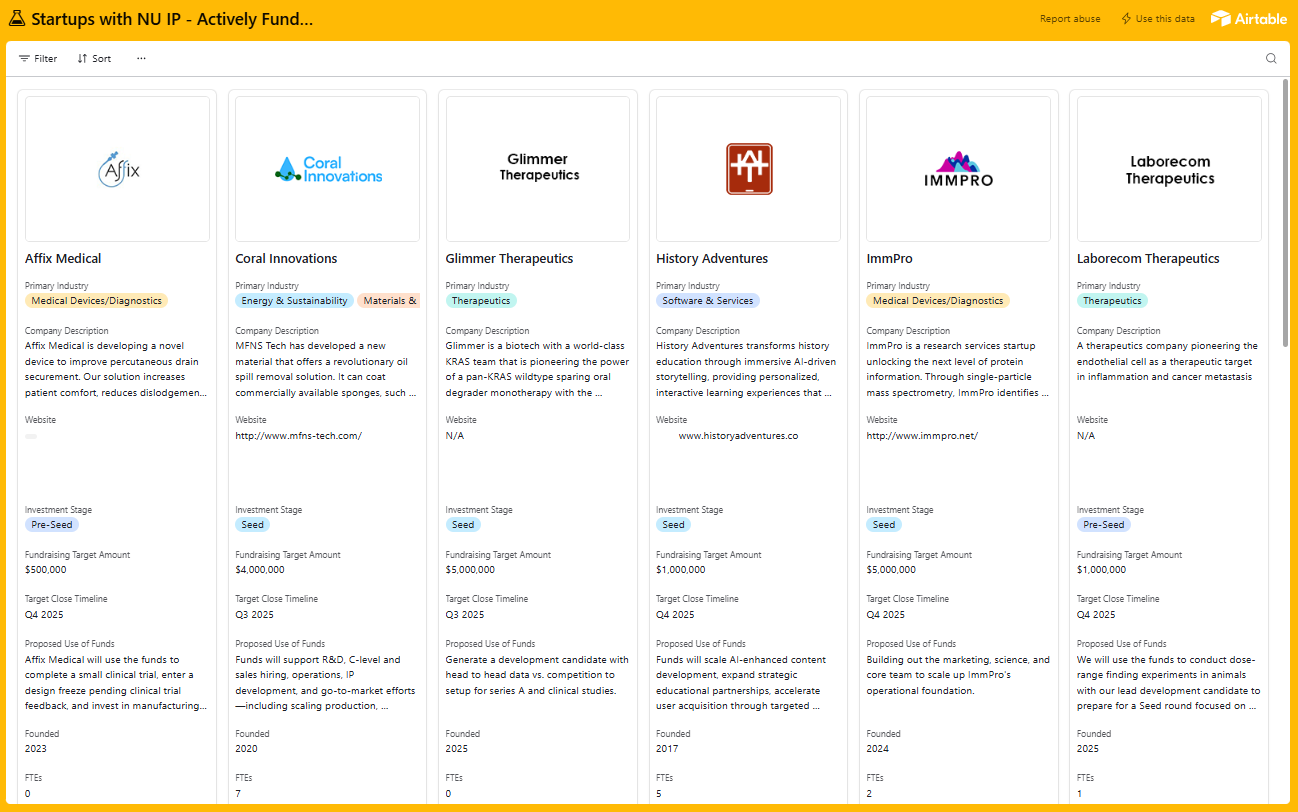Open the three-dot more options menu
1298x812 pixels.
pos(141,59)
